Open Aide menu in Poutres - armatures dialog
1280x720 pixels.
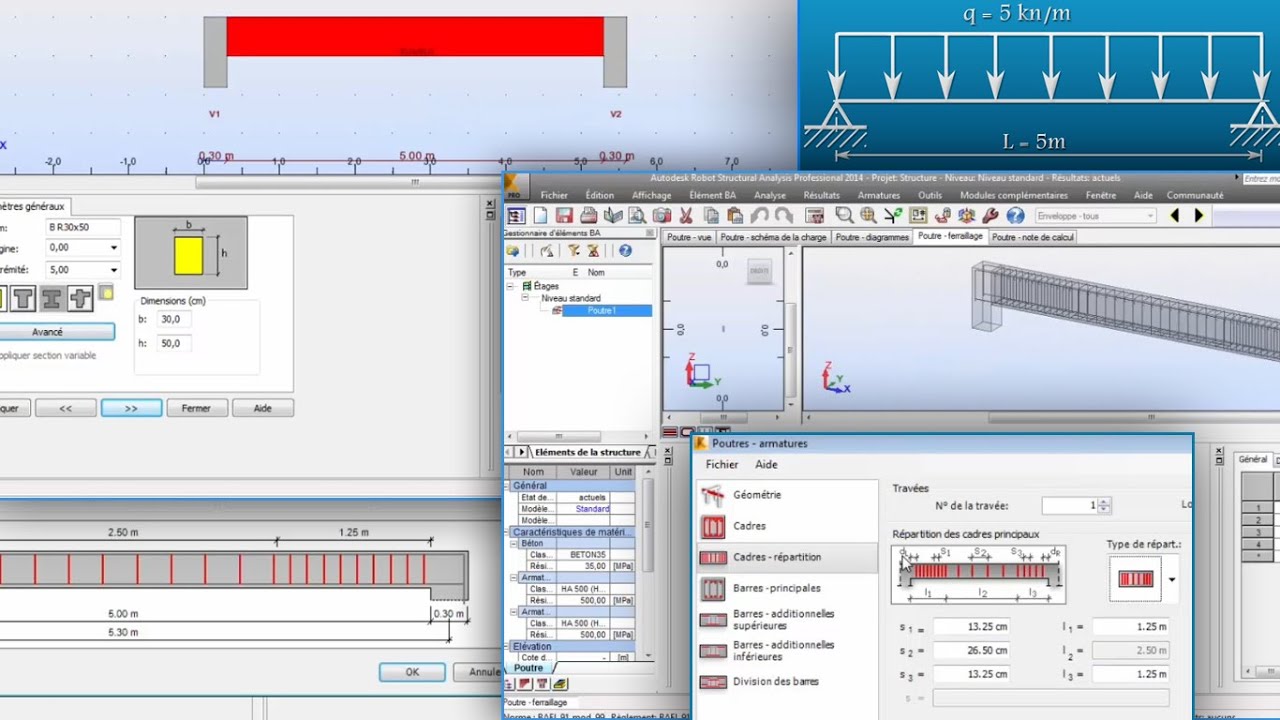tap(766, 465)
